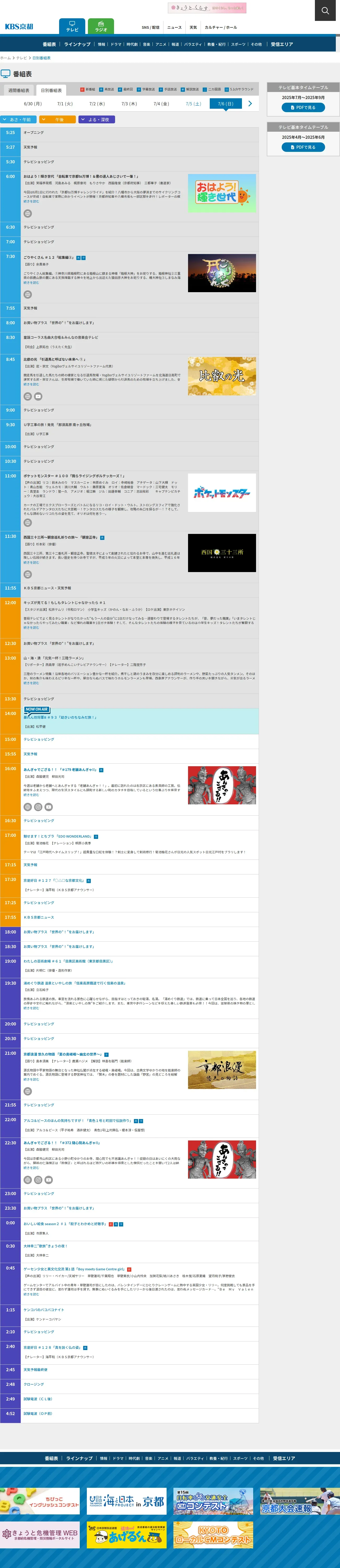
Task: Jump to よる・深夜 section
Action: click(97, 120)
